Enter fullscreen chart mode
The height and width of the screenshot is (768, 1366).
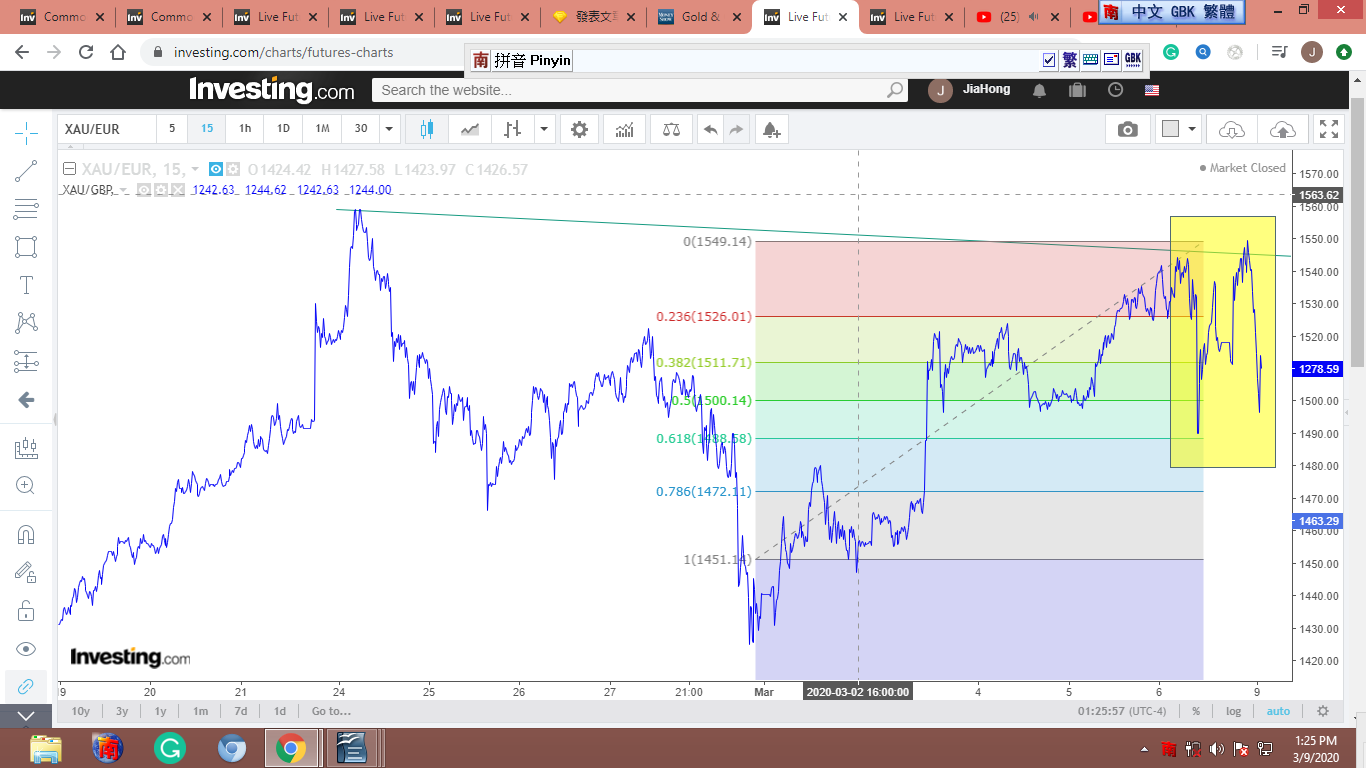pyautogui.click(x=1328, y=129)
